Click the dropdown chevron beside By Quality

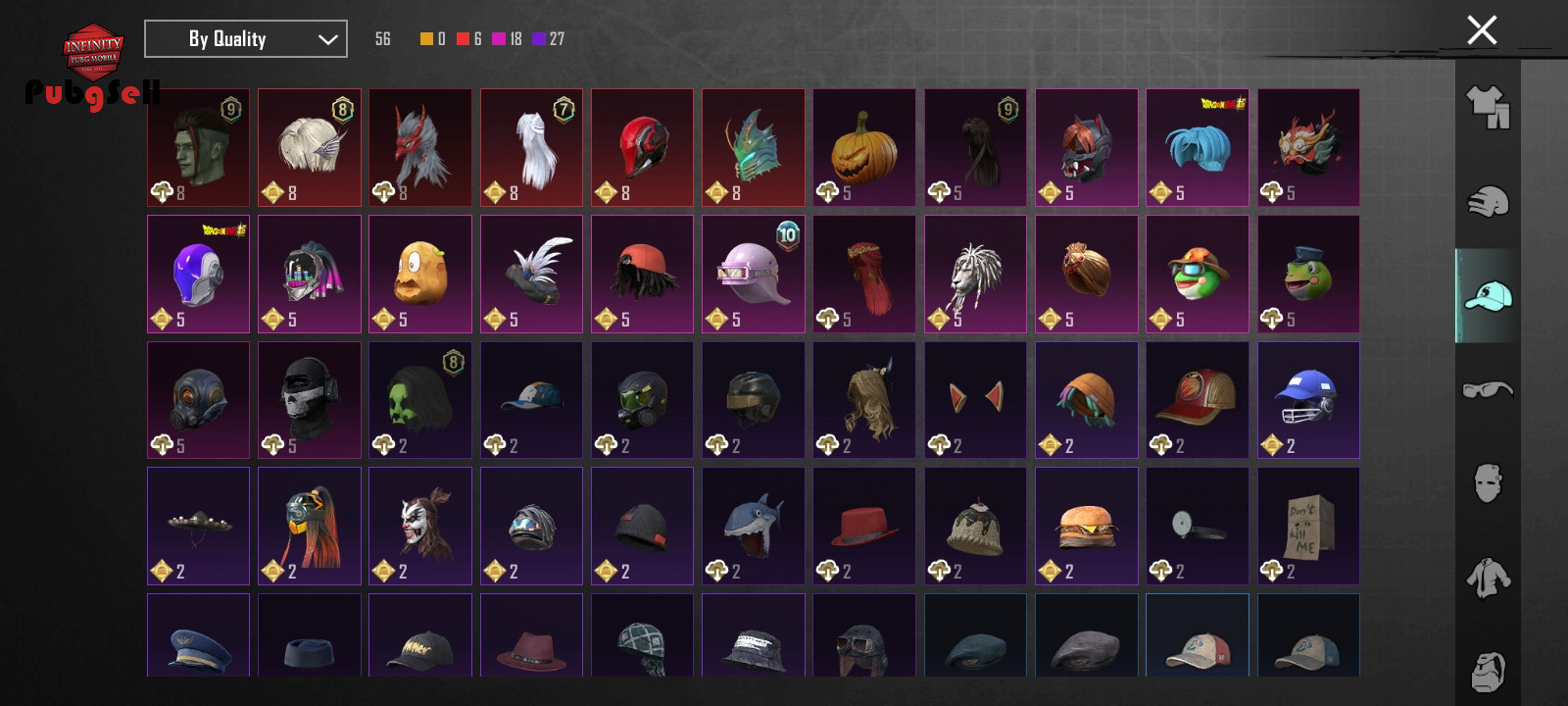[x=327, y=39]
